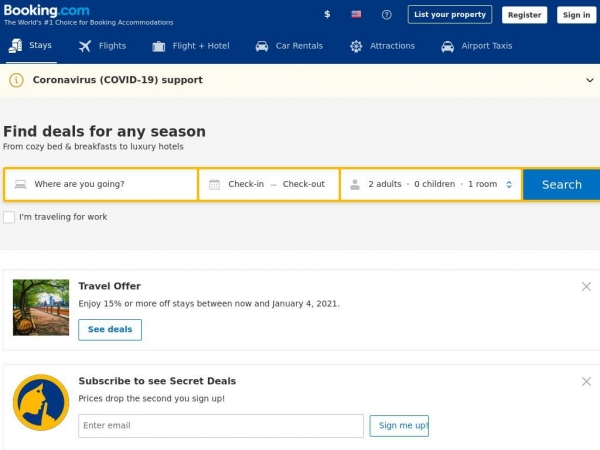Click the Coronavirus info circle icon
The width and height of the screenshot is (600, 450).
point(16,80)
